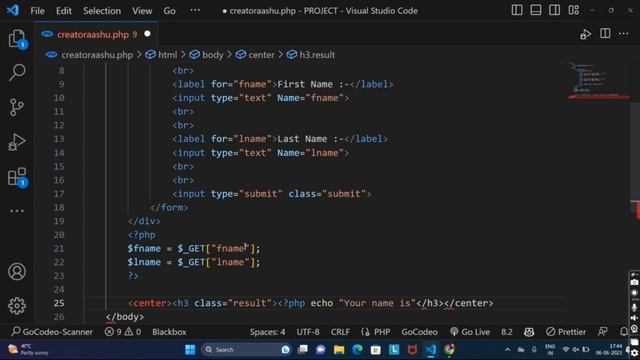Expand the html breadcrumb item
This screenshot has width=640, height=360.
click(x=167, y=55)
